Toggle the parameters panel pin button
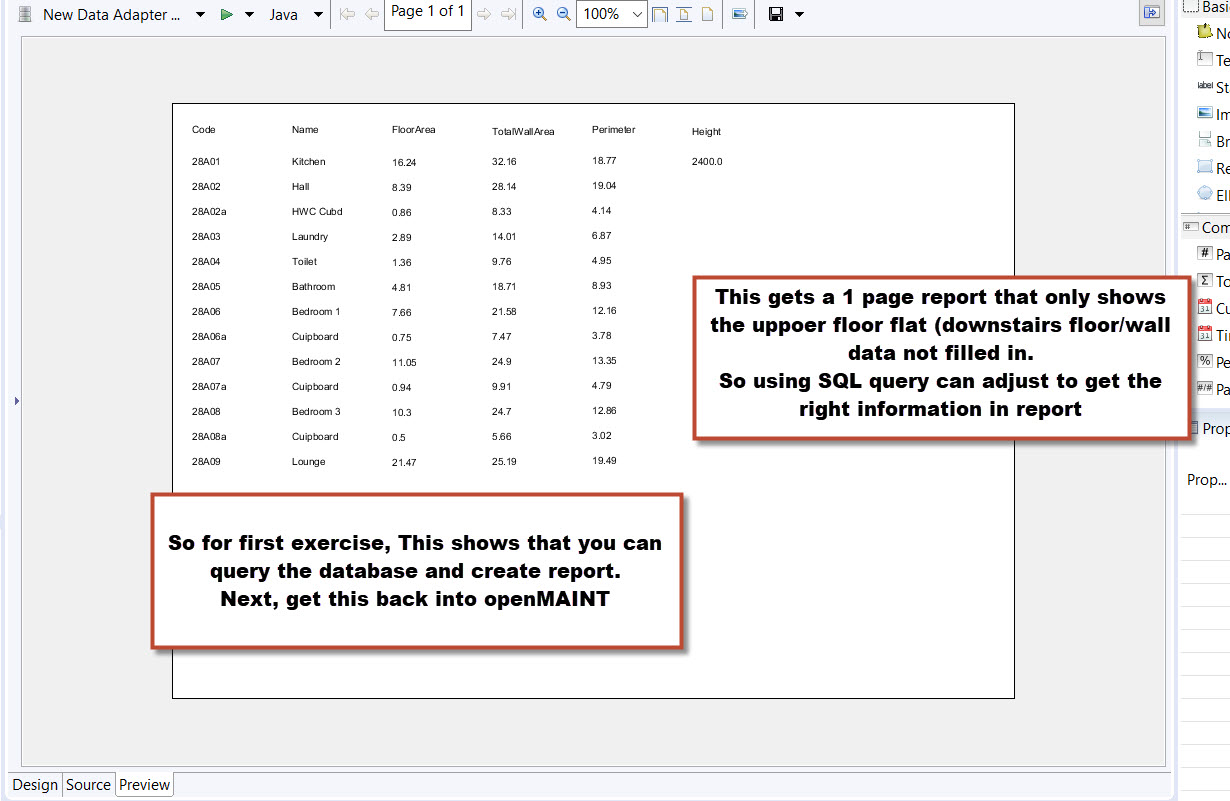Image resolution: width=1230 pixels, height=801 pixels. (1151, 12)
